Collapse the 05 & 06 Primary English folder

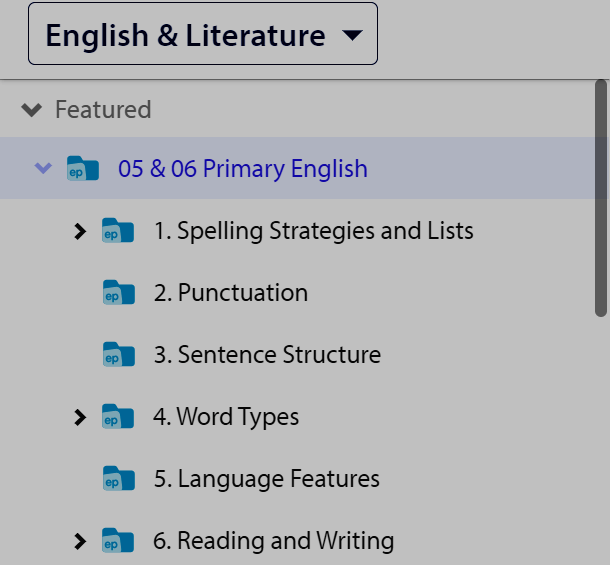43,168
